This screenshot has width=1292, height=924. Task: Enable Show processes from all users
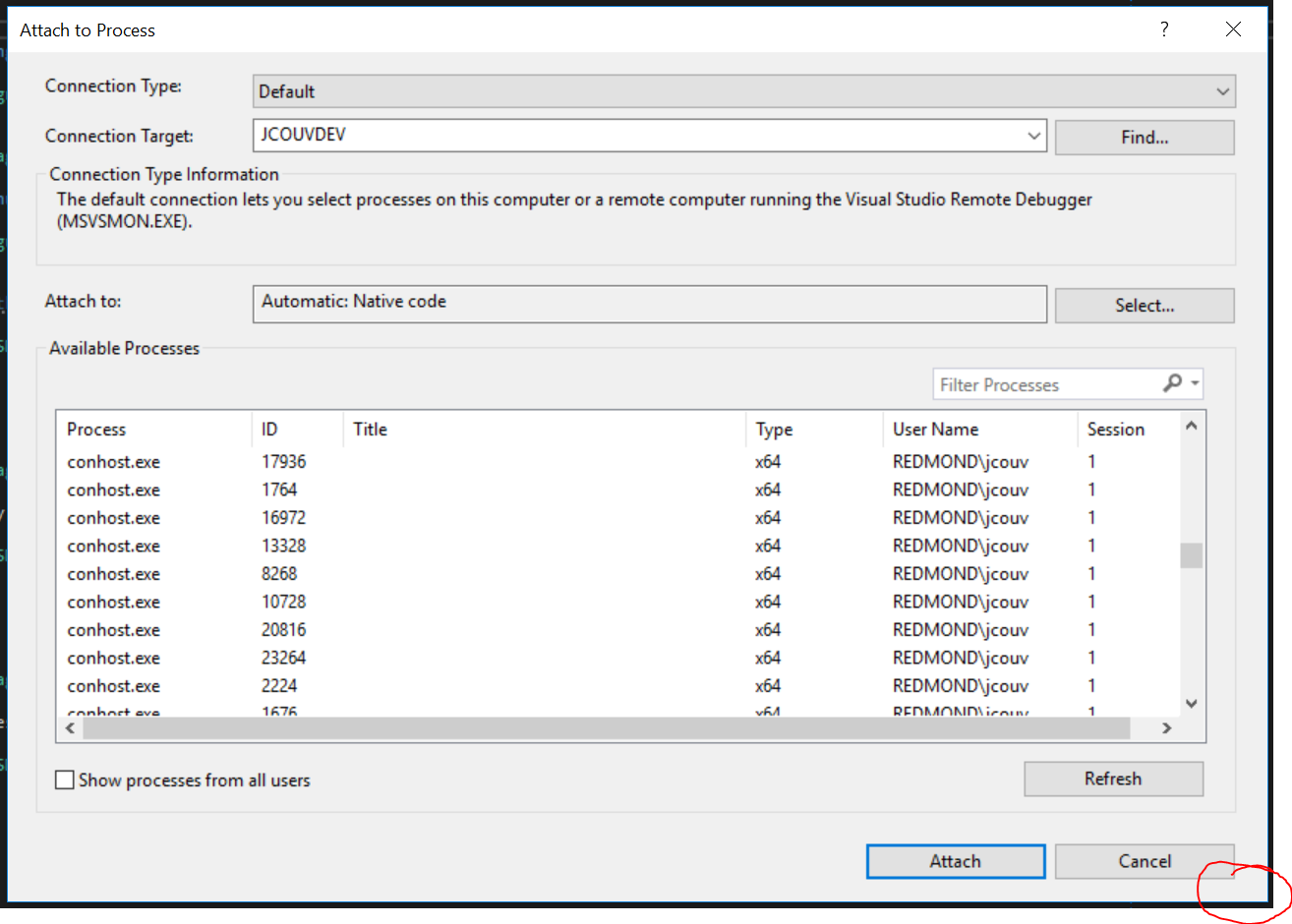coord(64,779)
